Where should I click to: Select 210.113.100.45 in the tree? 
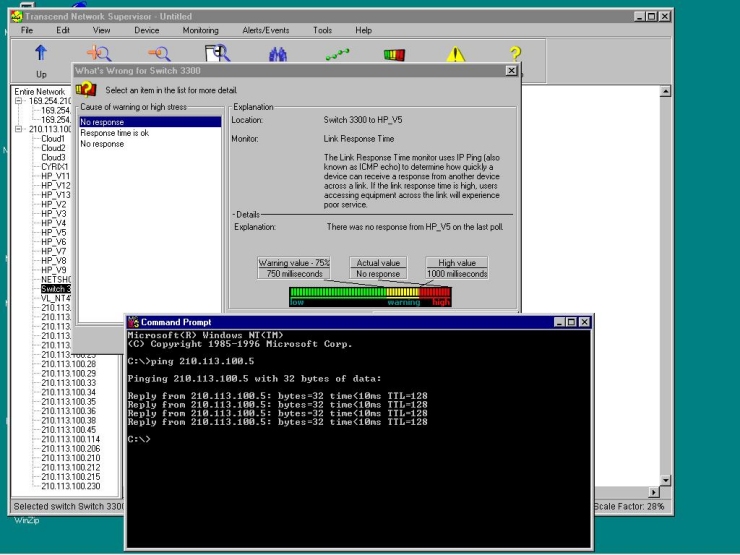point(68,430)
